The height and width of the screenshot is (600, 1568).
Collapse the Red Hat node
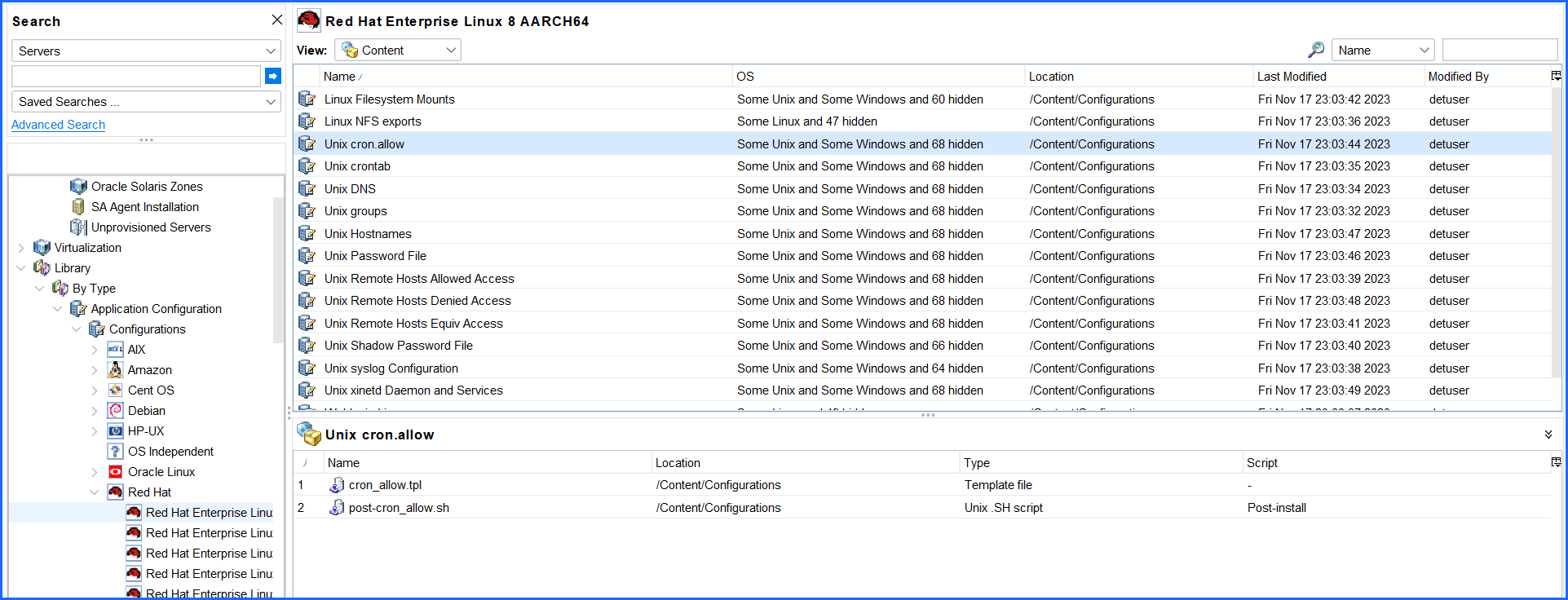[95, 492]
